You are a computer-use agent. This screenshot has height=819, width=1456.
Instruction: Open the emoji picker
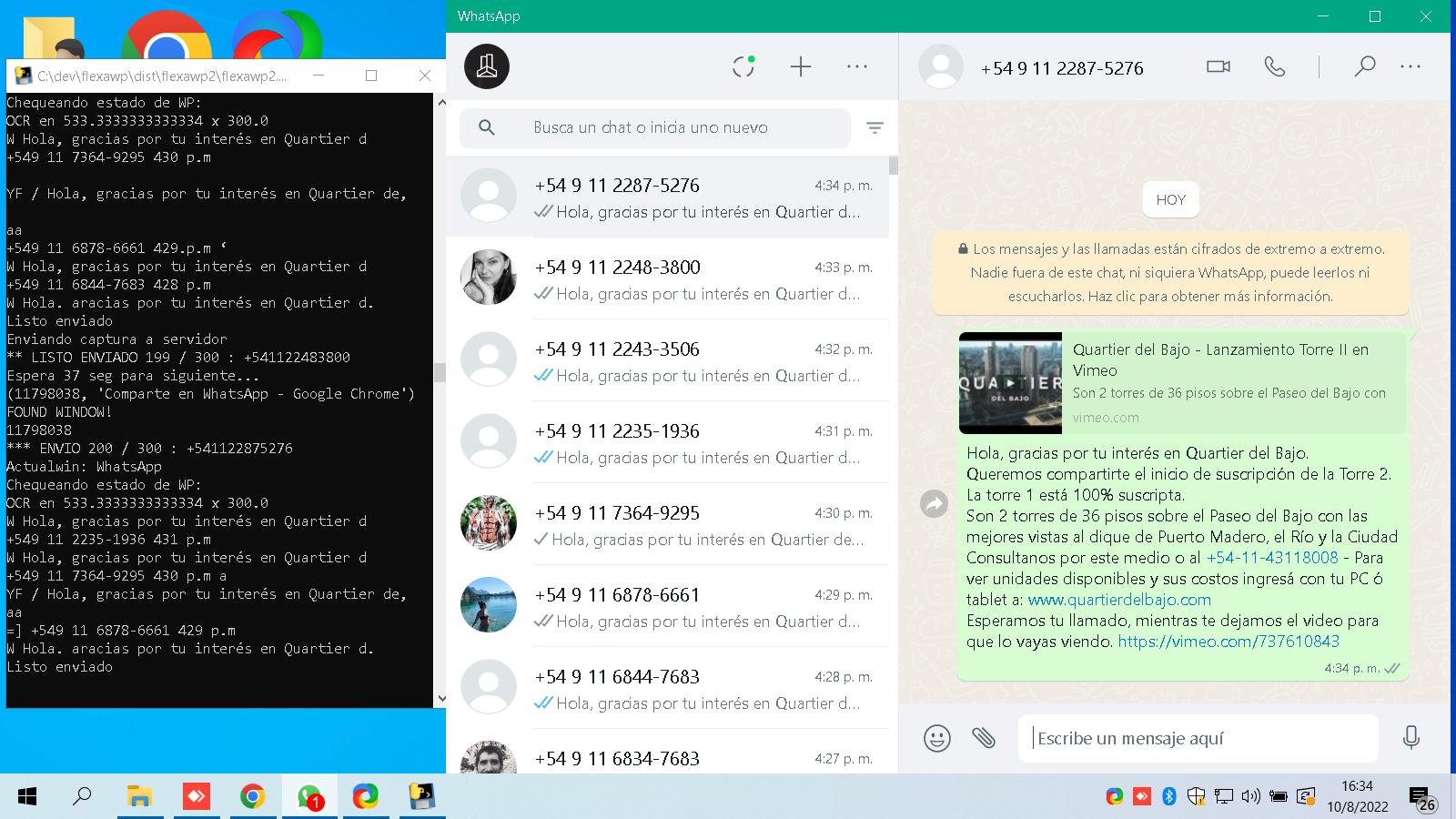click(x=937, y=738)
